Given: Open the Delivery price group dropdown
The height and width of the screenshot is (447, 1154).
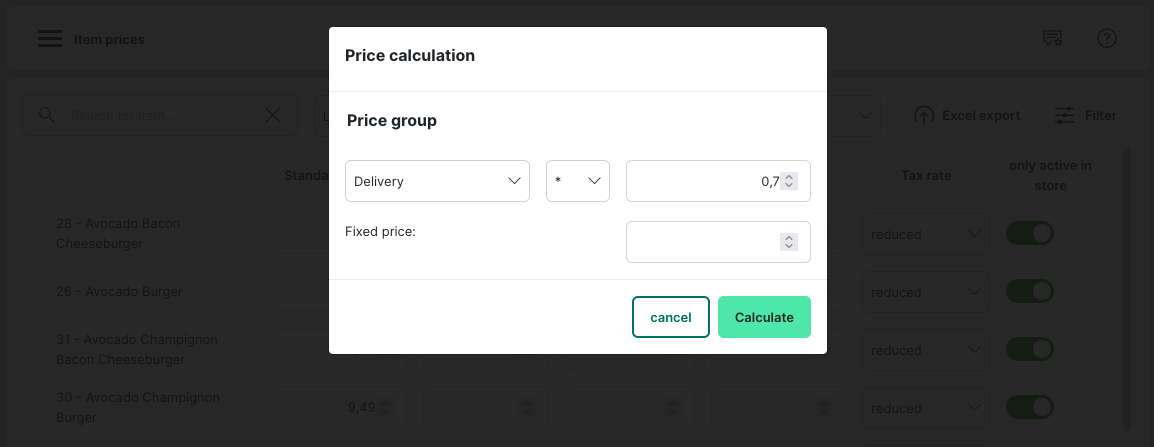Looking at the screenshot, I should pos(437,181).
